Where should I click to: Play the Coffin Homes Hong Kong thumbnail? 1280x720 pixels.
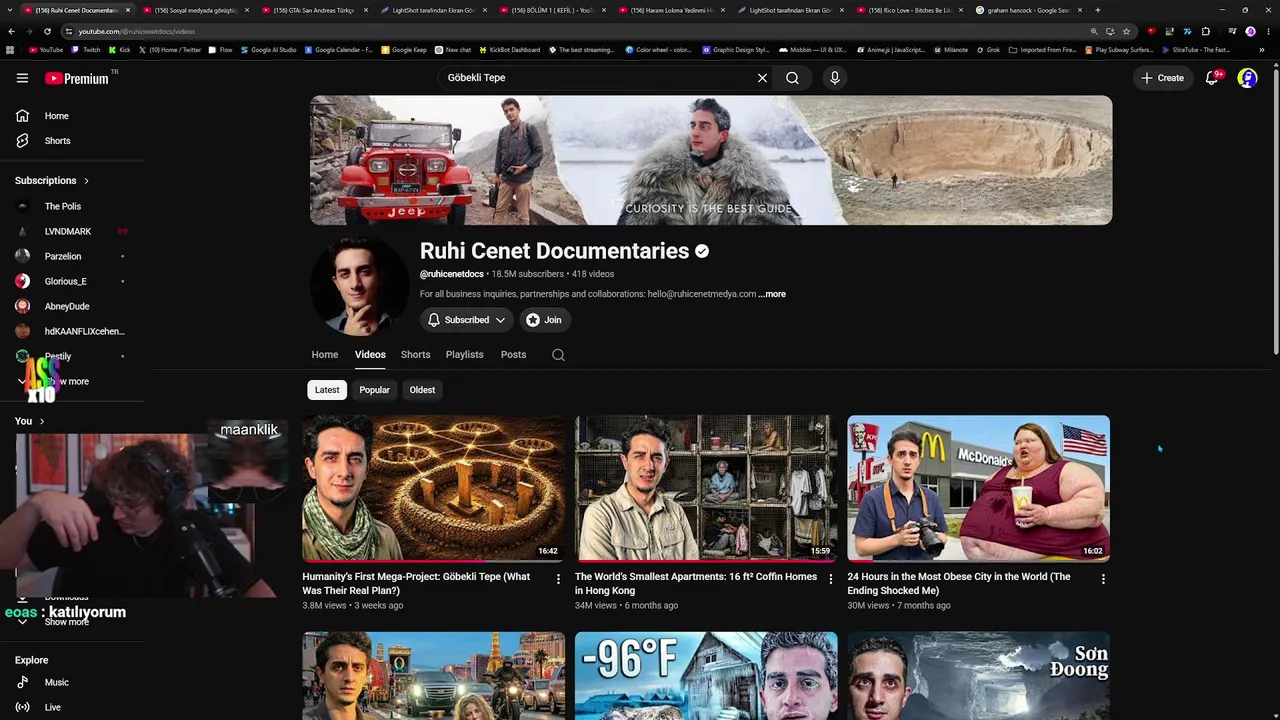(706, 488)
